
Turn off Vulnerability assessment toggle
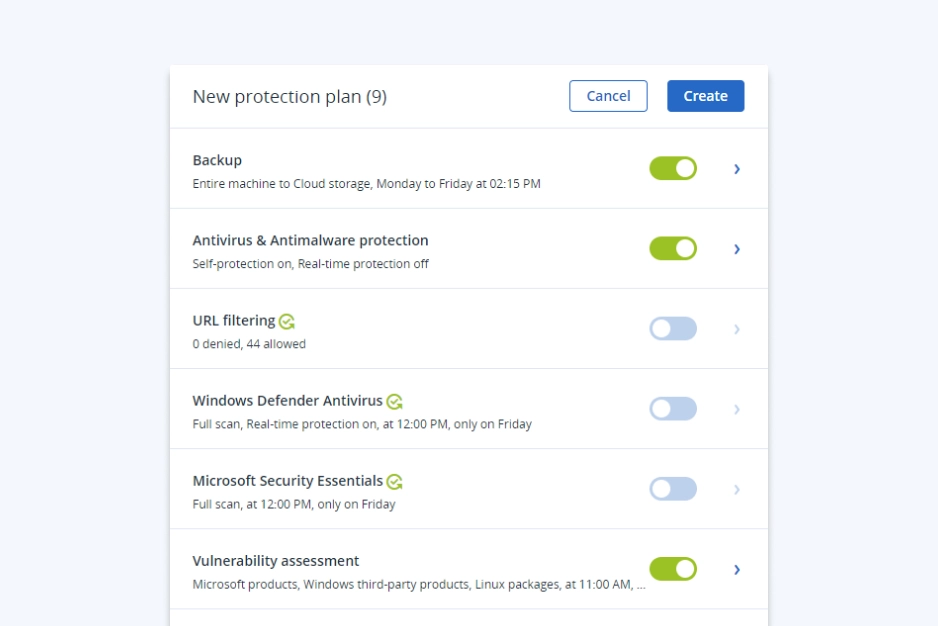pyautogui.click(x=673, y=569)
